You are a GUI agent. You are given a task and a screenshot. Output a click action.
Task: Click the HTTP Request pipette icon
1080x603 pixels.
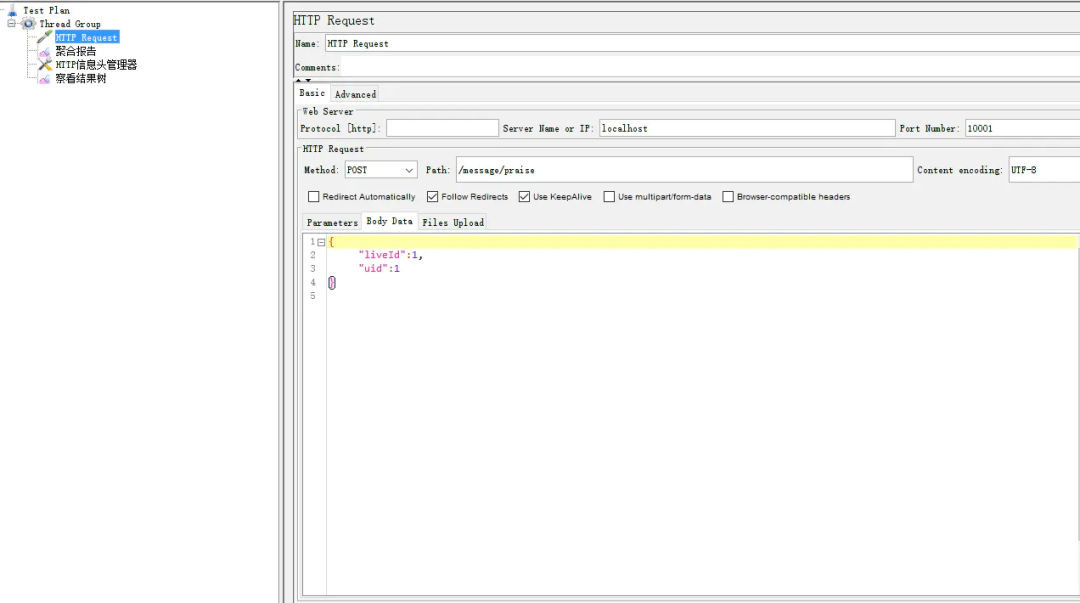[45, 37]
